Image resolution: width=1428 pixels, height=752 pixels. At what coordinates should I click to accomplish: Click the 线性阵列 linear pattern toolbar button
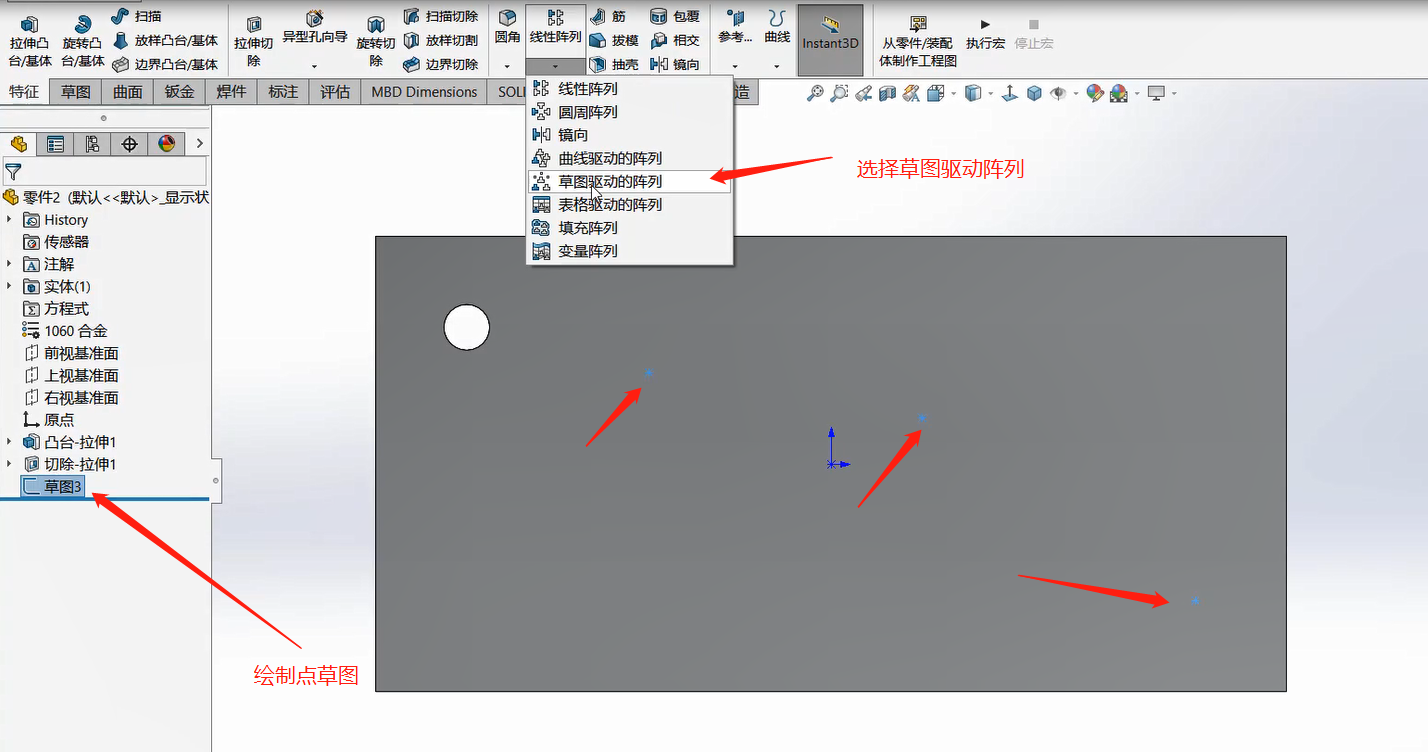[555, 28]
